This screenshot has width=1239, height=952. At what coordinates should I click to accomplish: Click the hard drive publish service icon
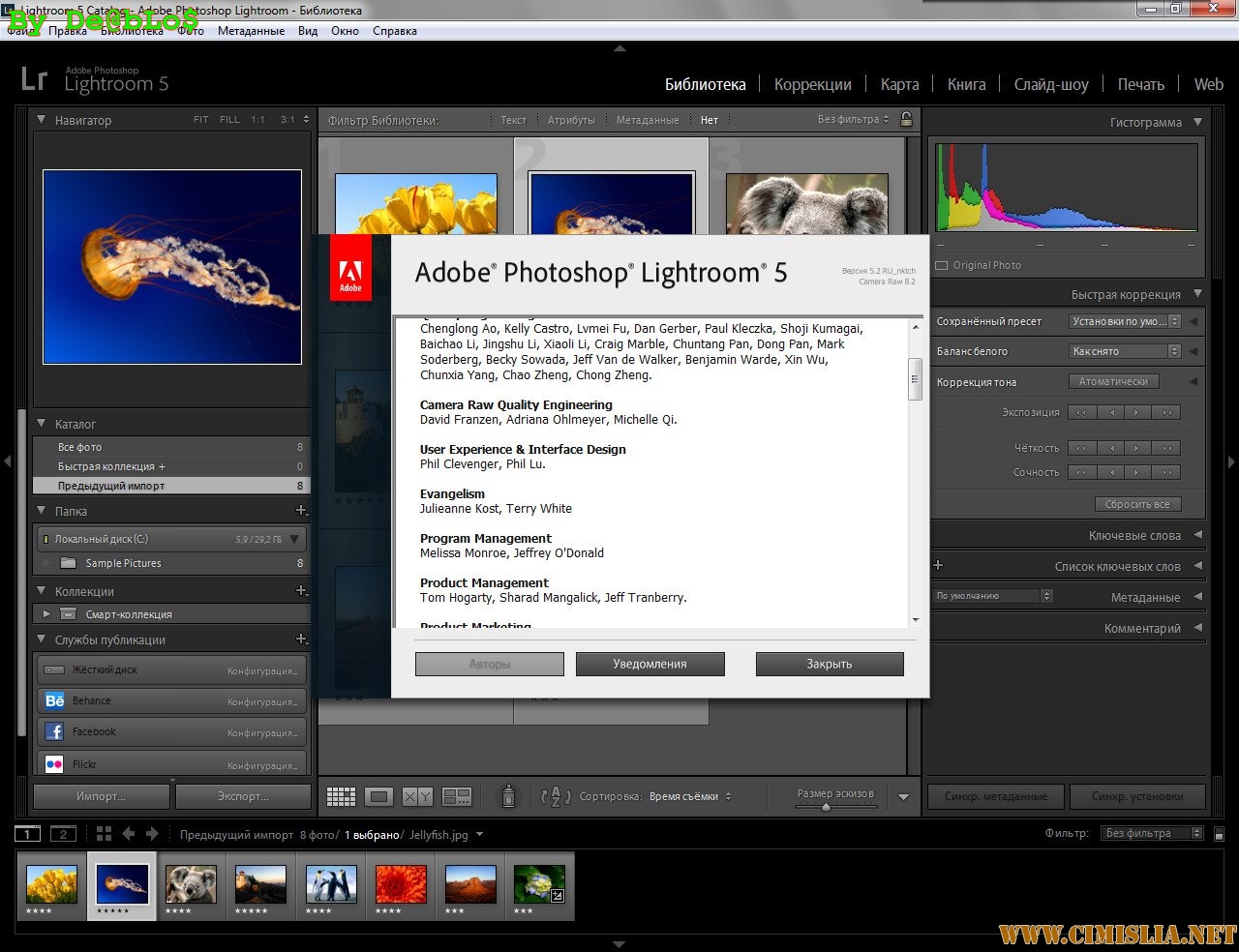(54, 669)
